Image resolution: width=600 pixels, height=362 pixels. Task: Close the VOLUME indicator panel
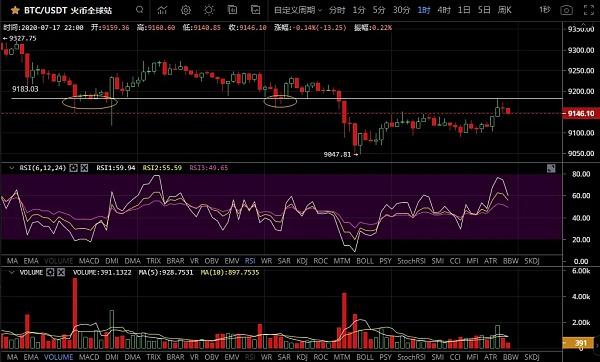pos(61,272)
